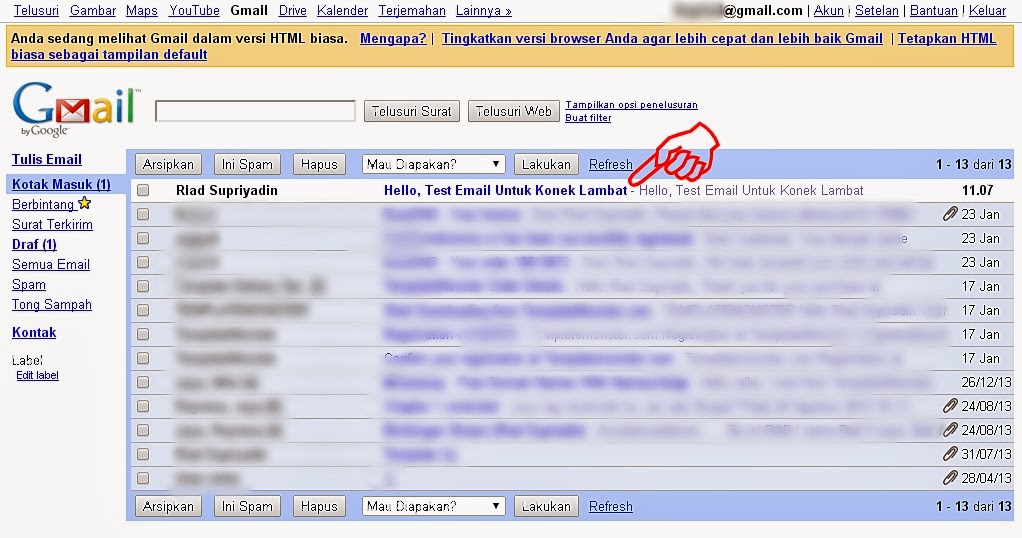
Task: Open the Mau Diapakan? dropdown above the inbox list
Action: pos(433,164)
